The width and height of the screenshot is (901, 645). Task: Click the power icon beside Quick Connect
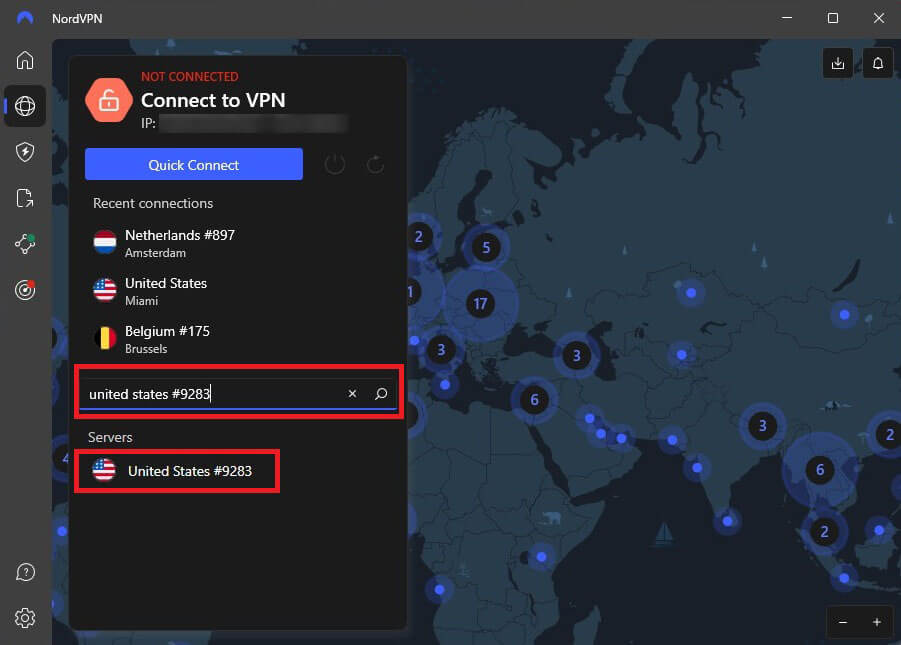[335, 164]
